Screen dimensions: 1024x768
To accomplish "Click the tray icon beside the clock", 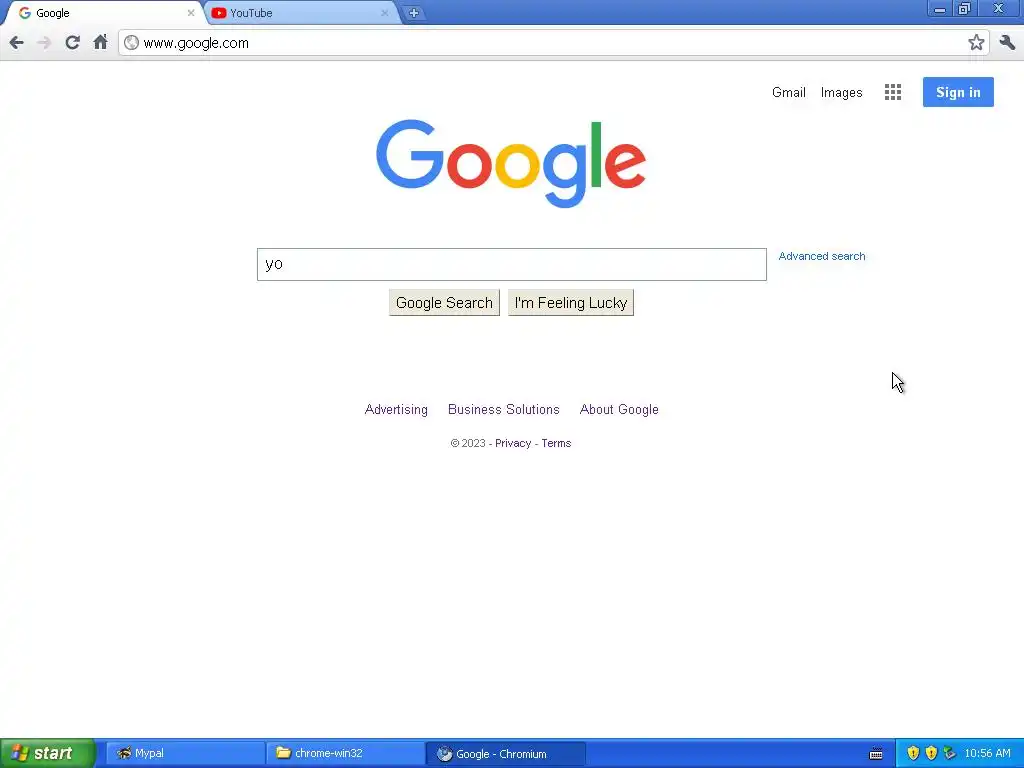I will [x=950, y=753].
